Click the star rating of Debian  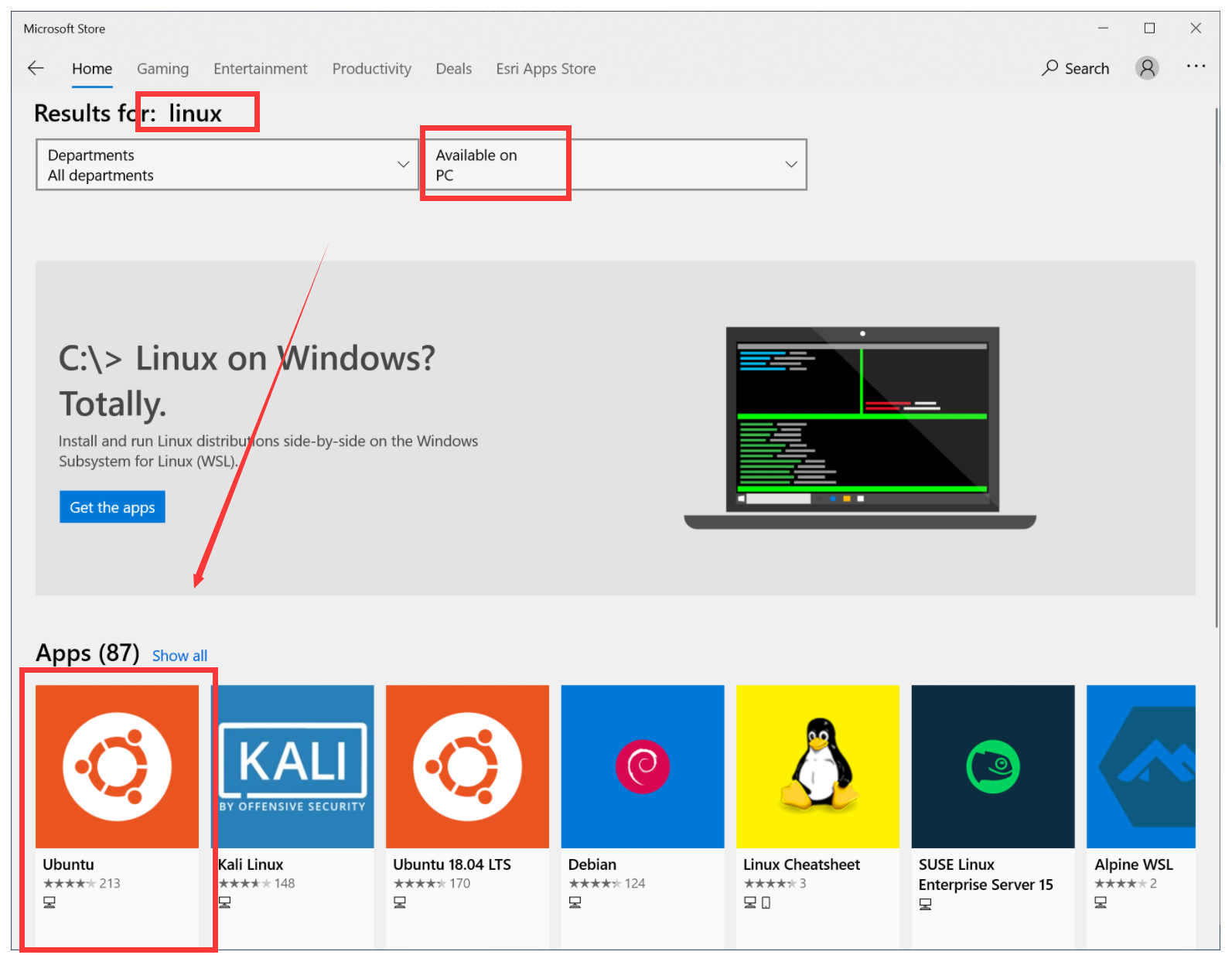pyautogui.click(x=596, y=883)
